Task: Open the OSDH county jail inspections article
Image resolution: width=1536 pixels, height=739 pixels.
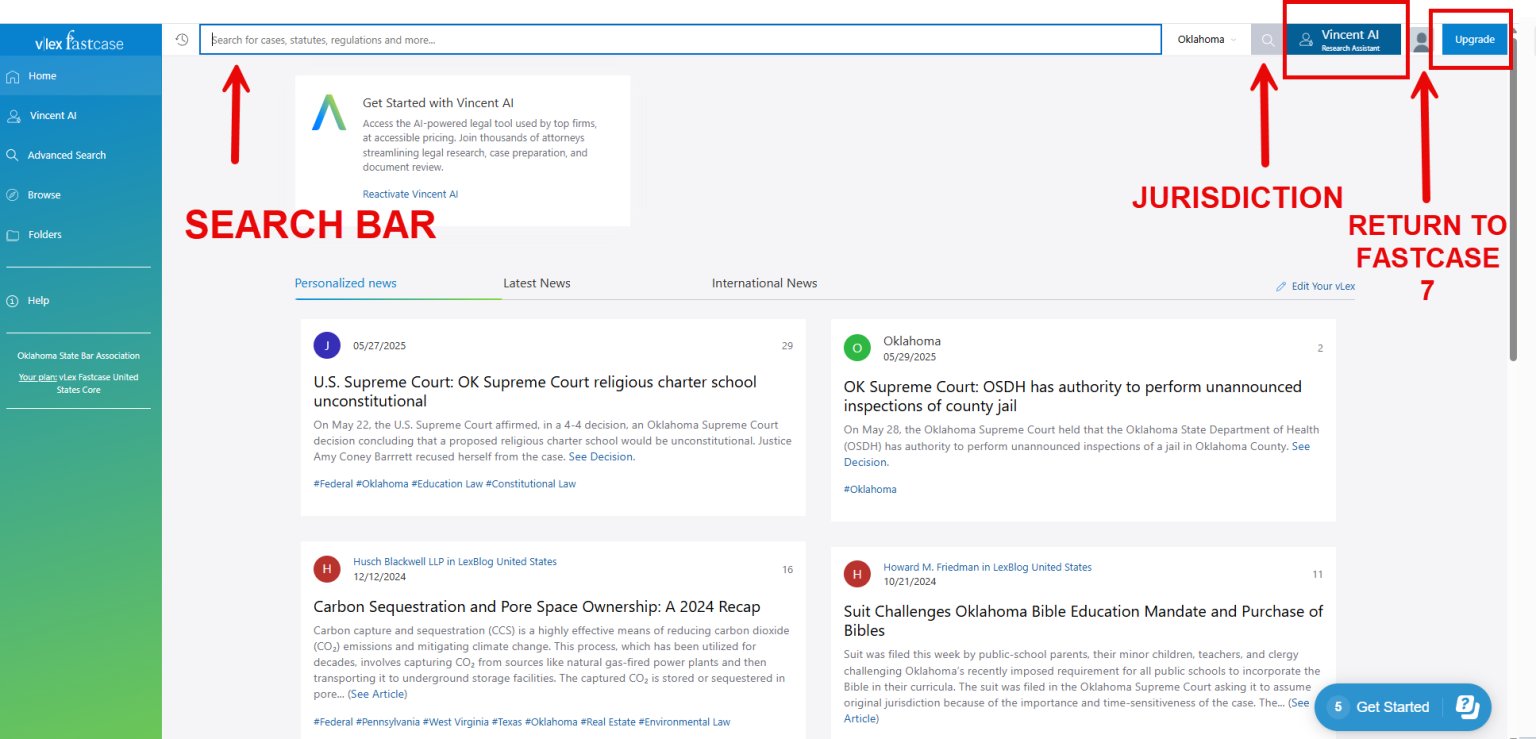Action: (x=1072, y=396)
